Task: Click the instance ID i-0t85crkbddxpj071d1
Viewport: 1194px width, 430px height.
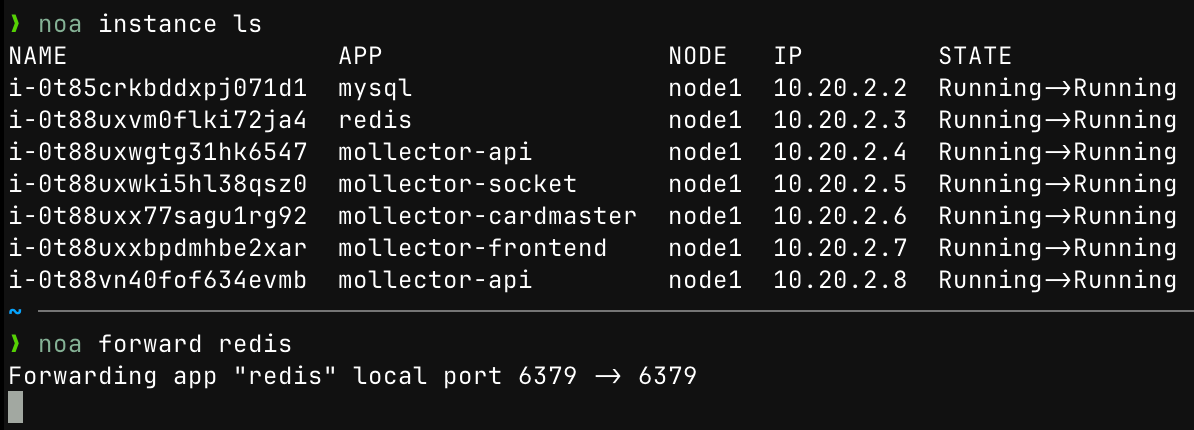Action: click(x=157, y=88)
